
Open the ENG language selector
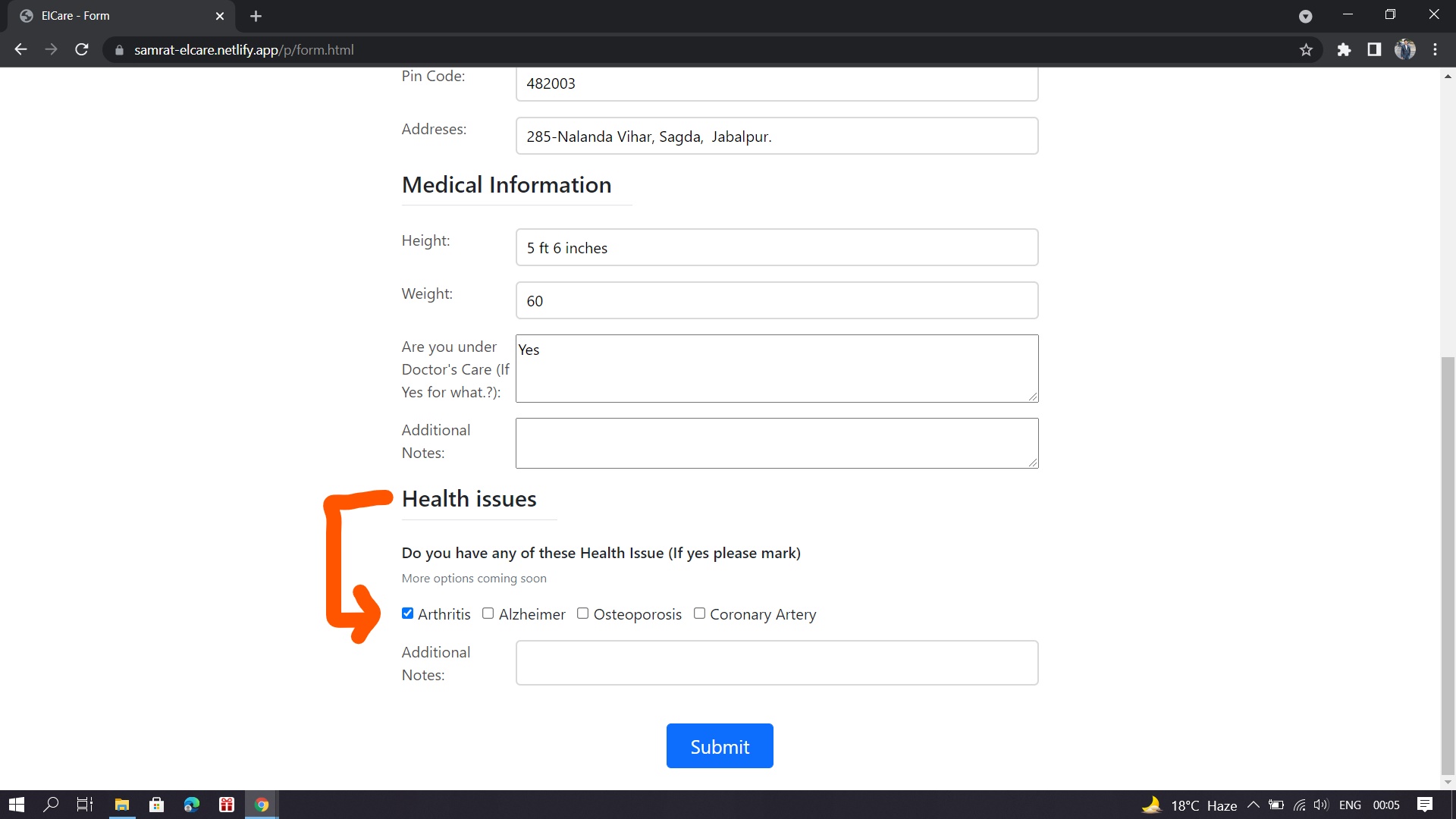1351,804
